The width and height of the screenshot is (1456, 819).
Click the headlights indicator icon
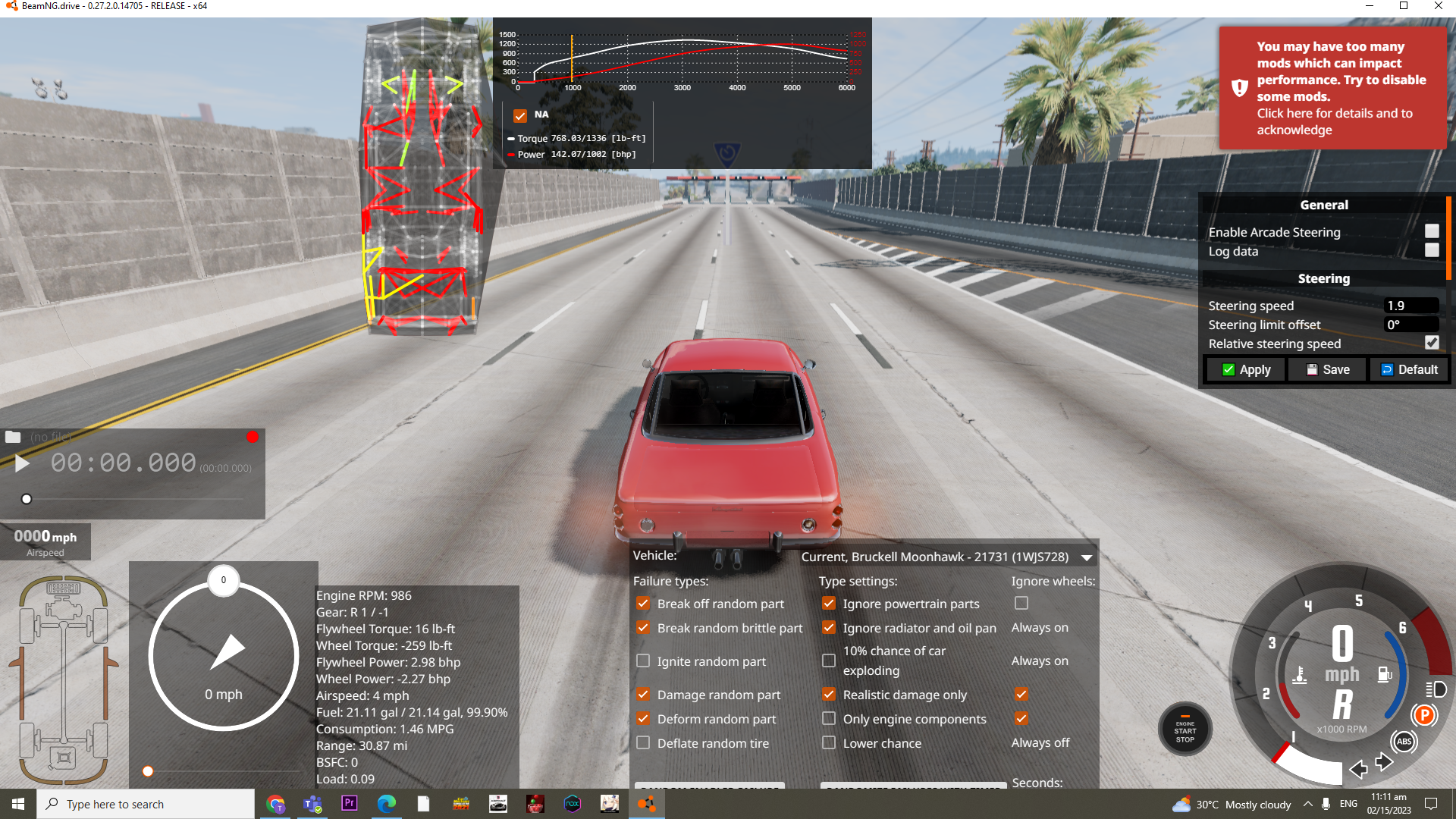(x=1436, y=689)
